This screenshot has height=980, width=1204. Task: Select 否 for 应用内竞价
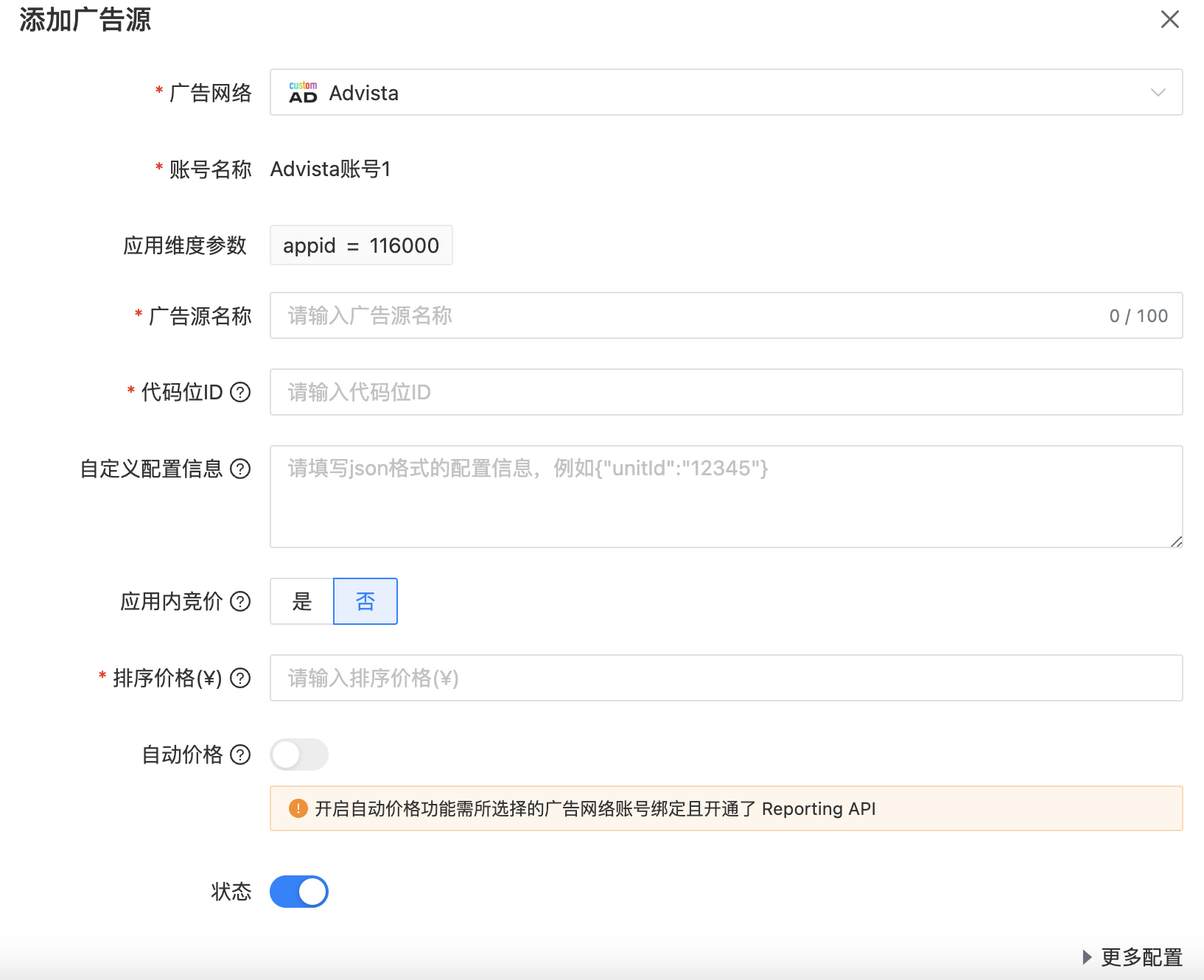tap(365, 601)
